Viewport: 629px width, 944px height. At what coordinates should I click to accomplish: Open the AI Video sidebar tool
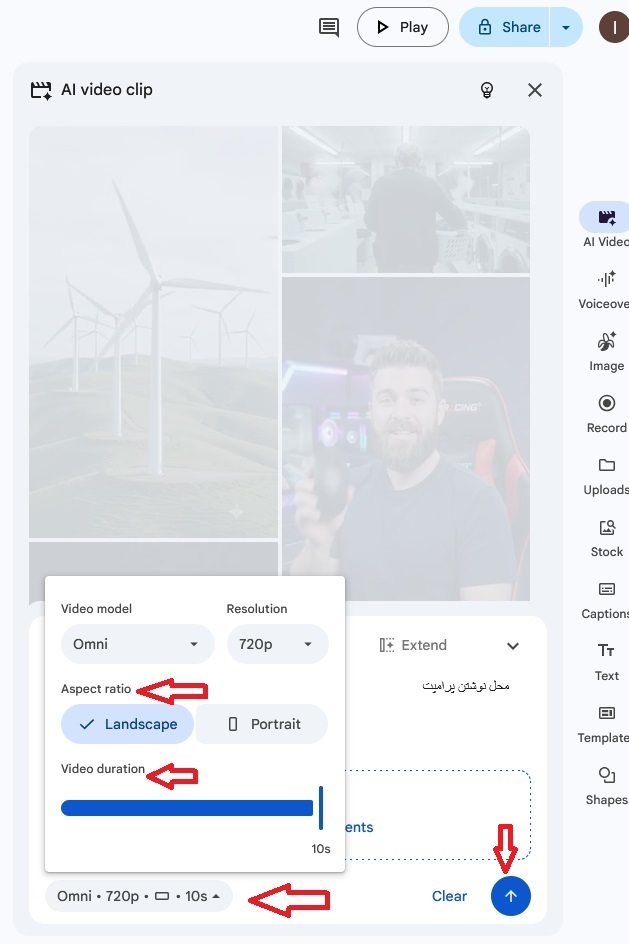(x=604, y=225)
